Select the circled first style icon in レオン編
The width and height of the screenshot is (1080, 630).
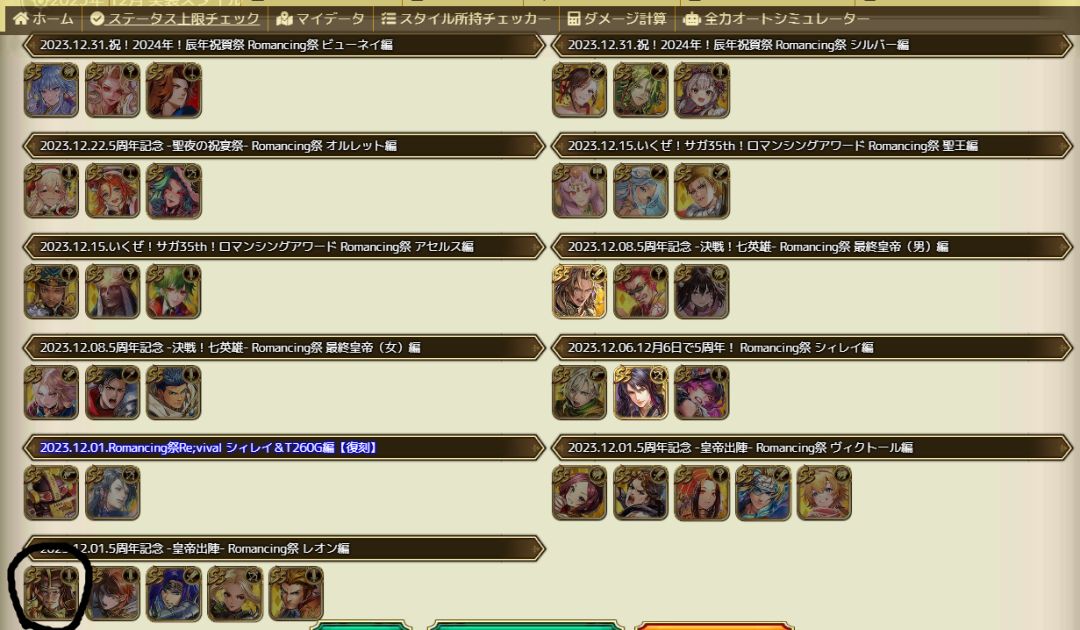52,594
